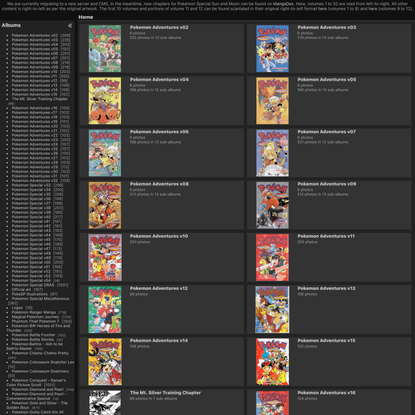
Task: Open the Pokemon Adventures v07 cover thumbnail
Action: tap(272, 153)
